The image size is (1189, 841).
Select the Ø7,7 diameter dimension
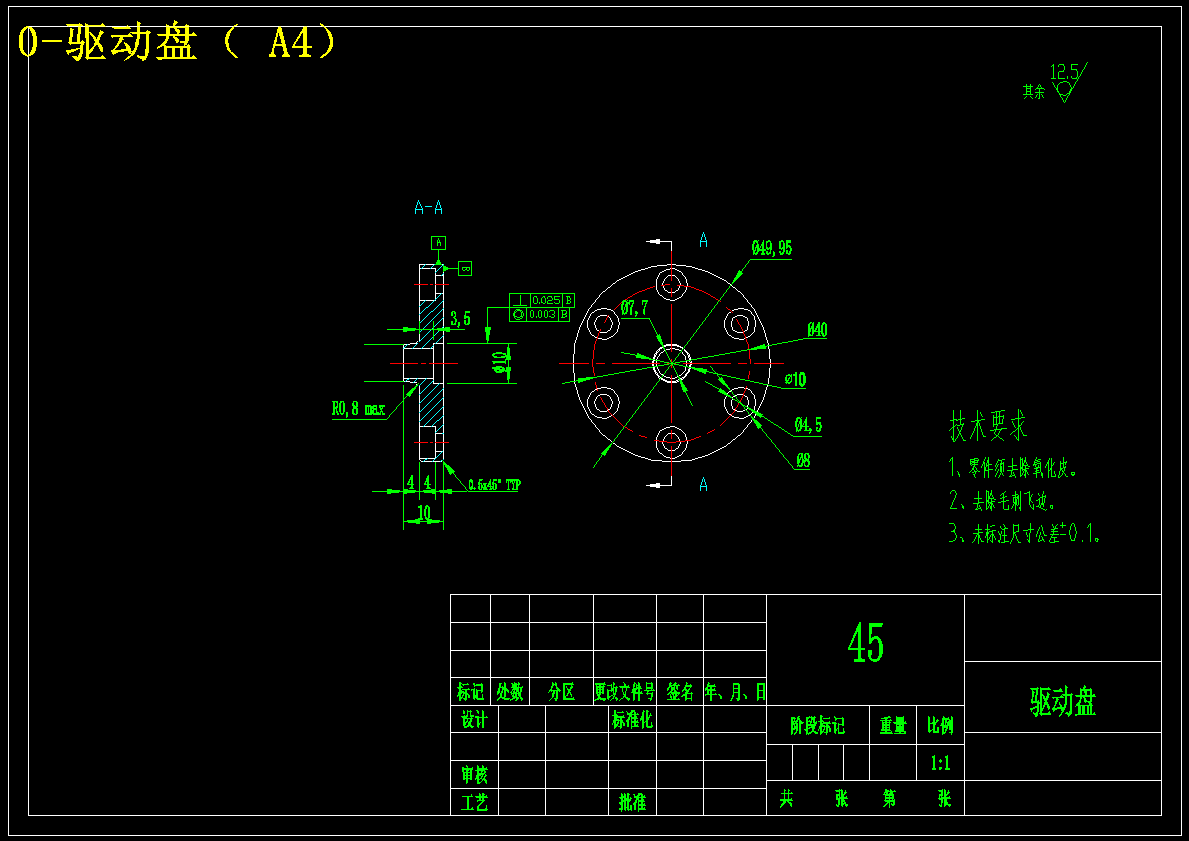(635, 307)
